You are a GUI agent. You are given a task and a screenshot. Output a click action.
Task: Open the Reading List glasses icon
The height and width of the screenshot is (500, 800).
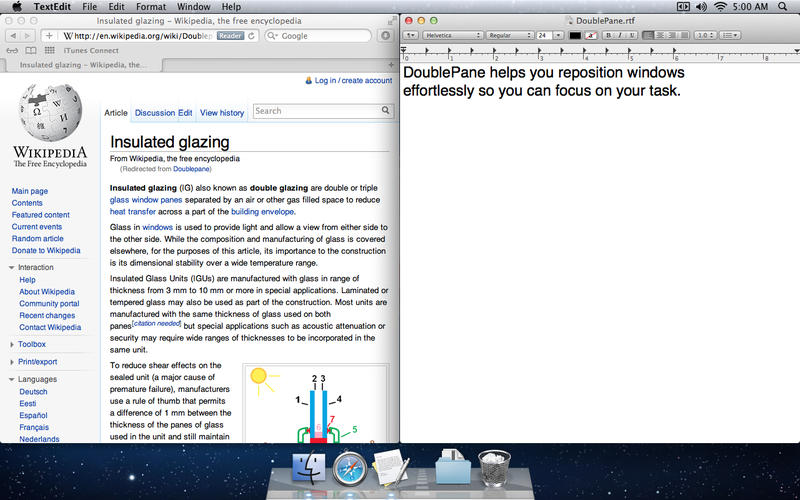(x=13, y=50)
